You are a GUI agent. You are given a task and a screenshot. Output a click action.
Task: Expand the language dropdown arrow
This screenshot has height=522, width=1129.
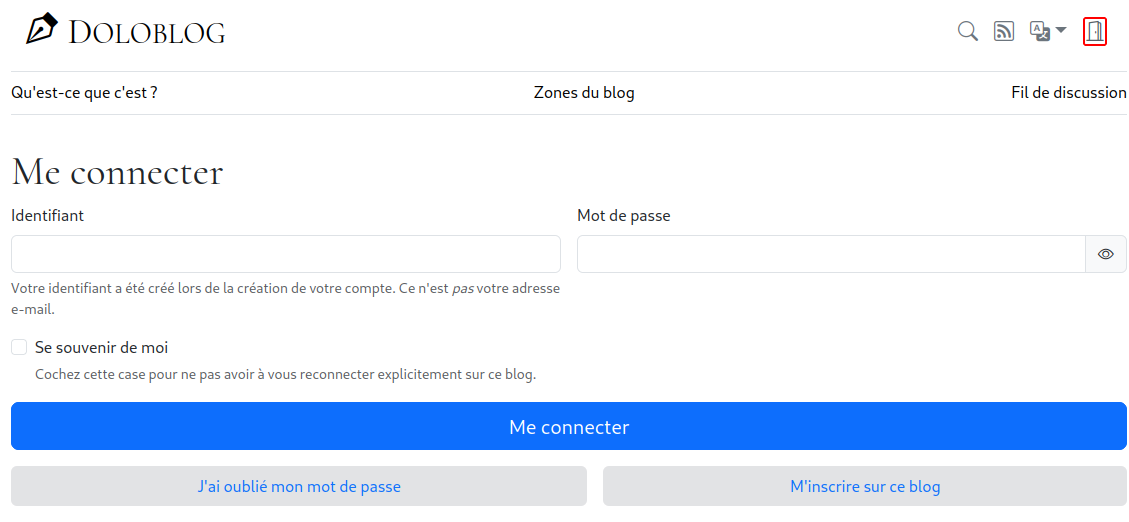coord(1061,31)
